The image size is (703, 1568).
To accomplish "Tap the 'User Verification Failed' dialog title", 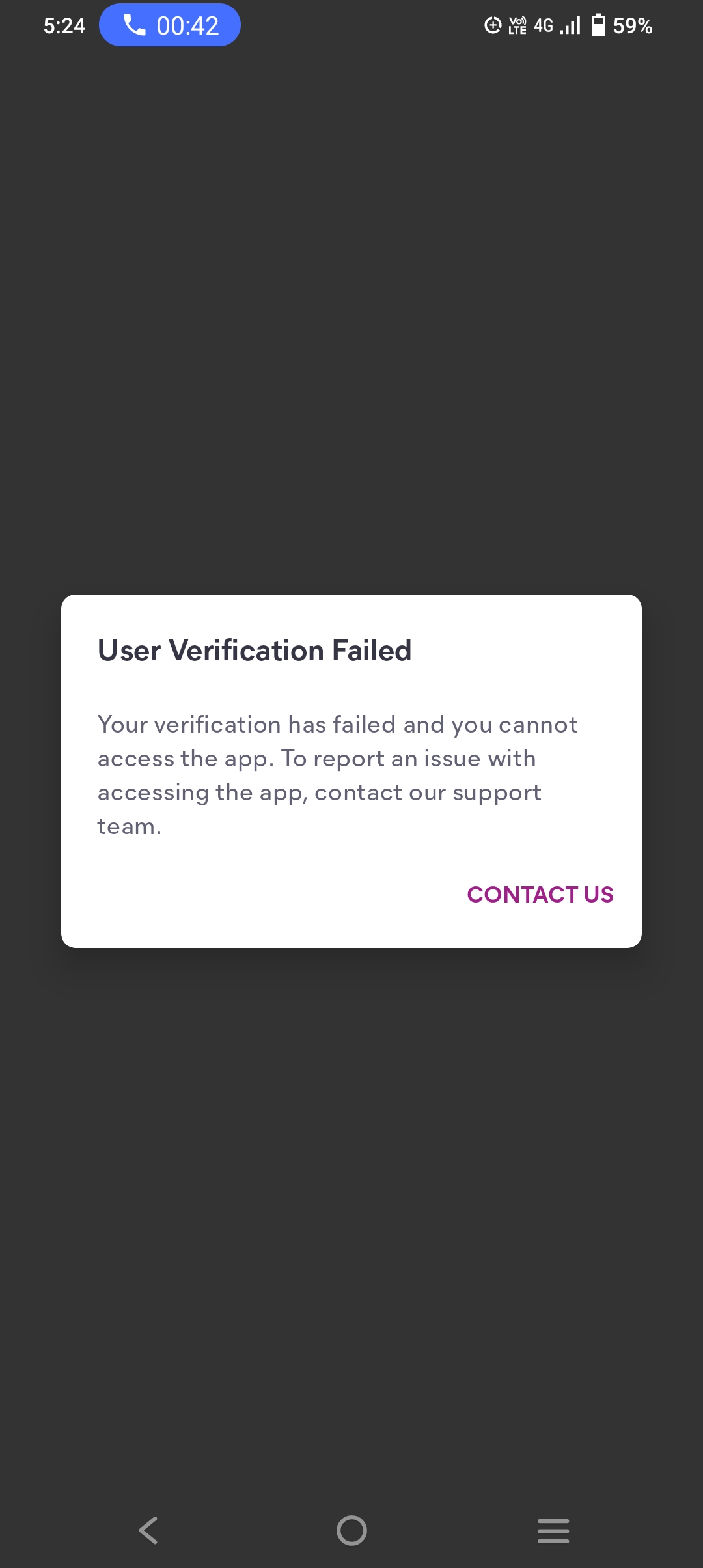I will [x=255, y=650].
